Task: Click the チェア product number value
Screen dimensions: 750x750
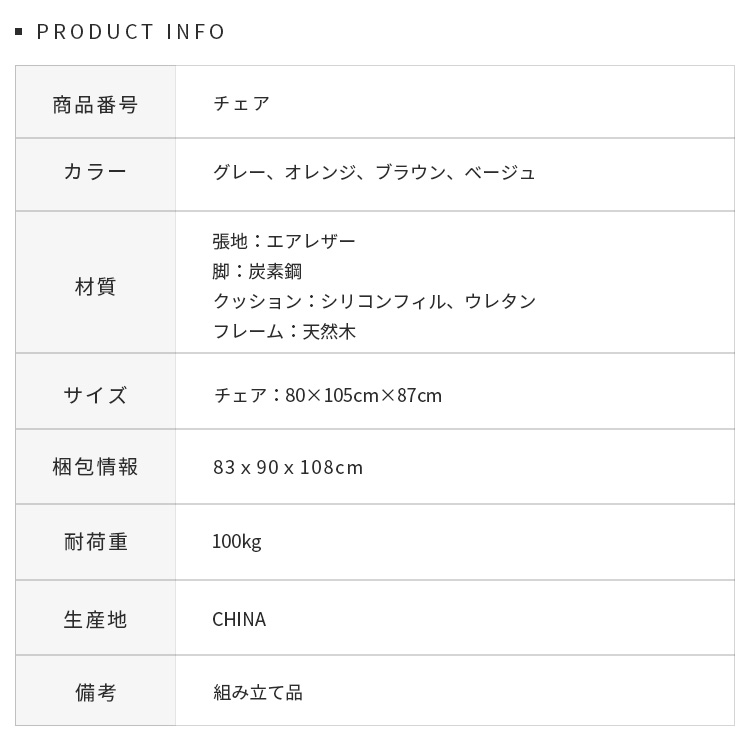Action: coord(241,103)
